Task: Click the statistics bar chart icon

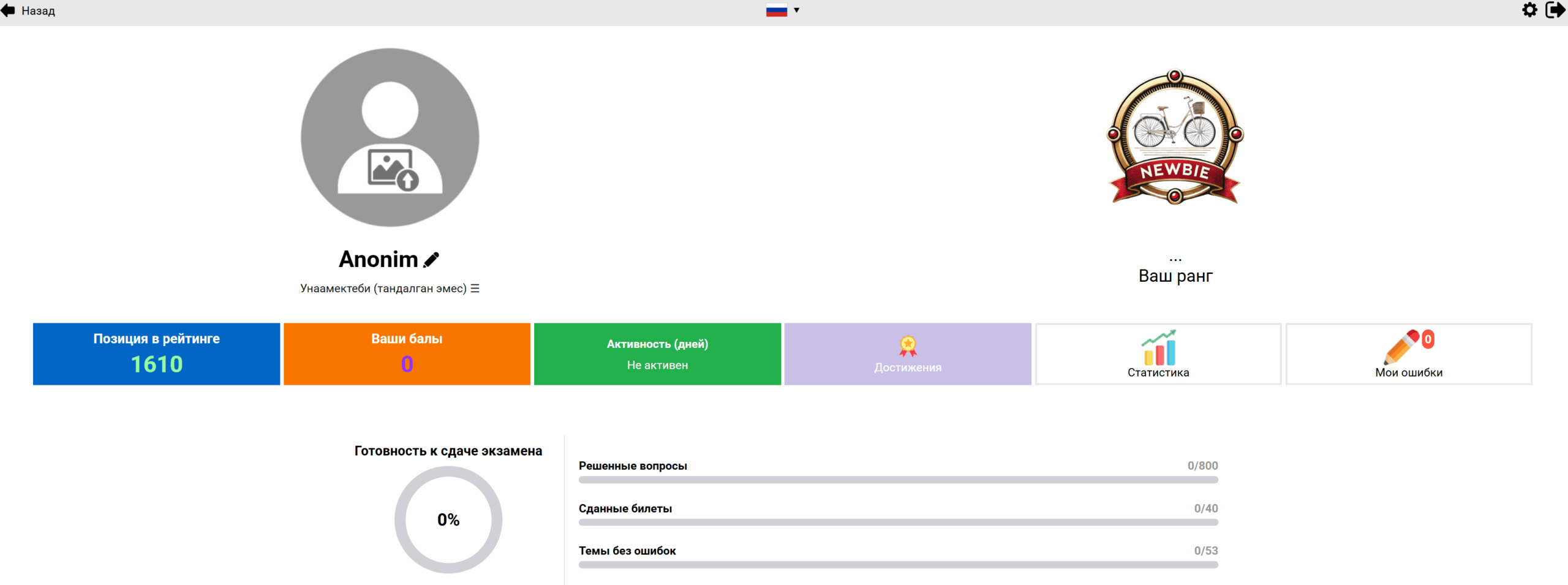Action: [1158, 347]
